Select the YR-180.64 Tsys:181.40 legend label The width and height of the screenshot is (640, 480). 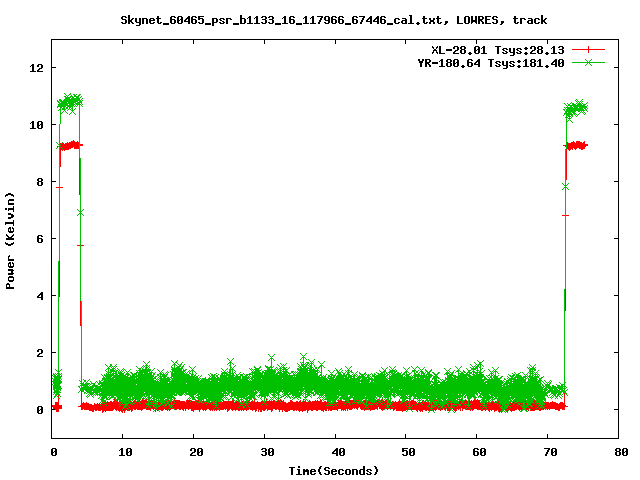(x=491, y=63)
